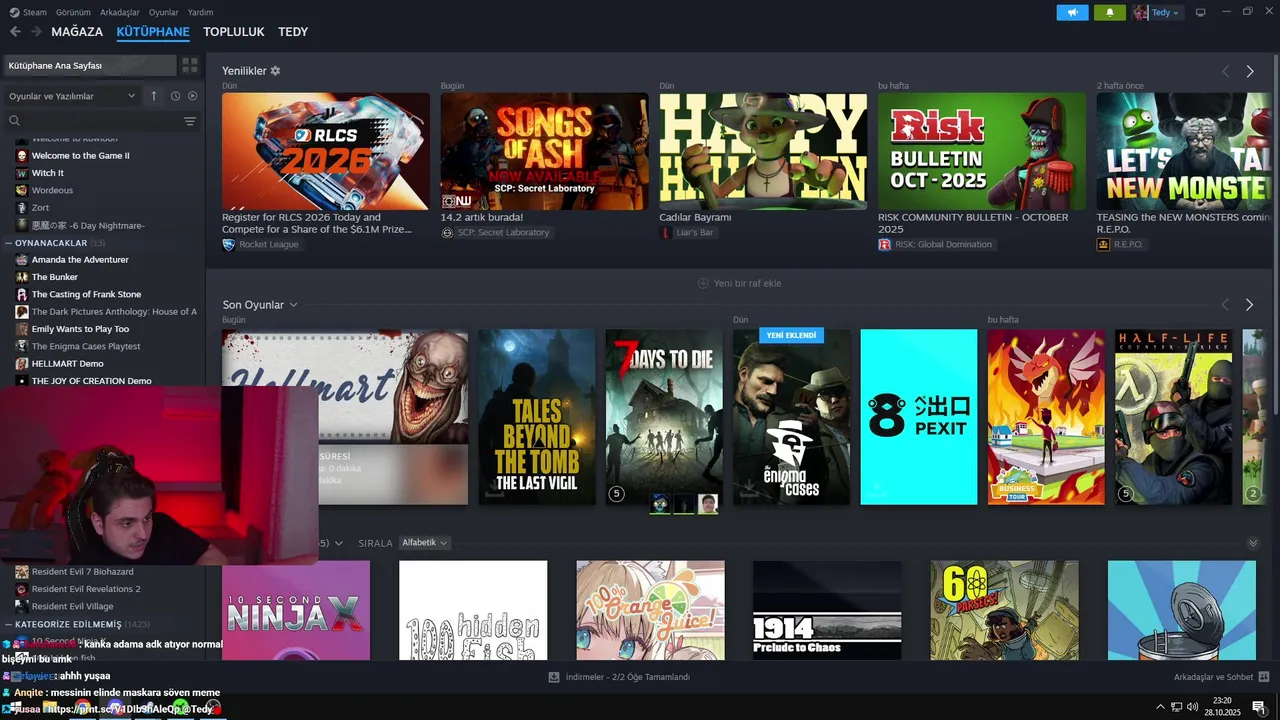Screen dimensions: 1280x720
Task: Open the blue announcements megaphone button
Action: [x=1072, y=12]
